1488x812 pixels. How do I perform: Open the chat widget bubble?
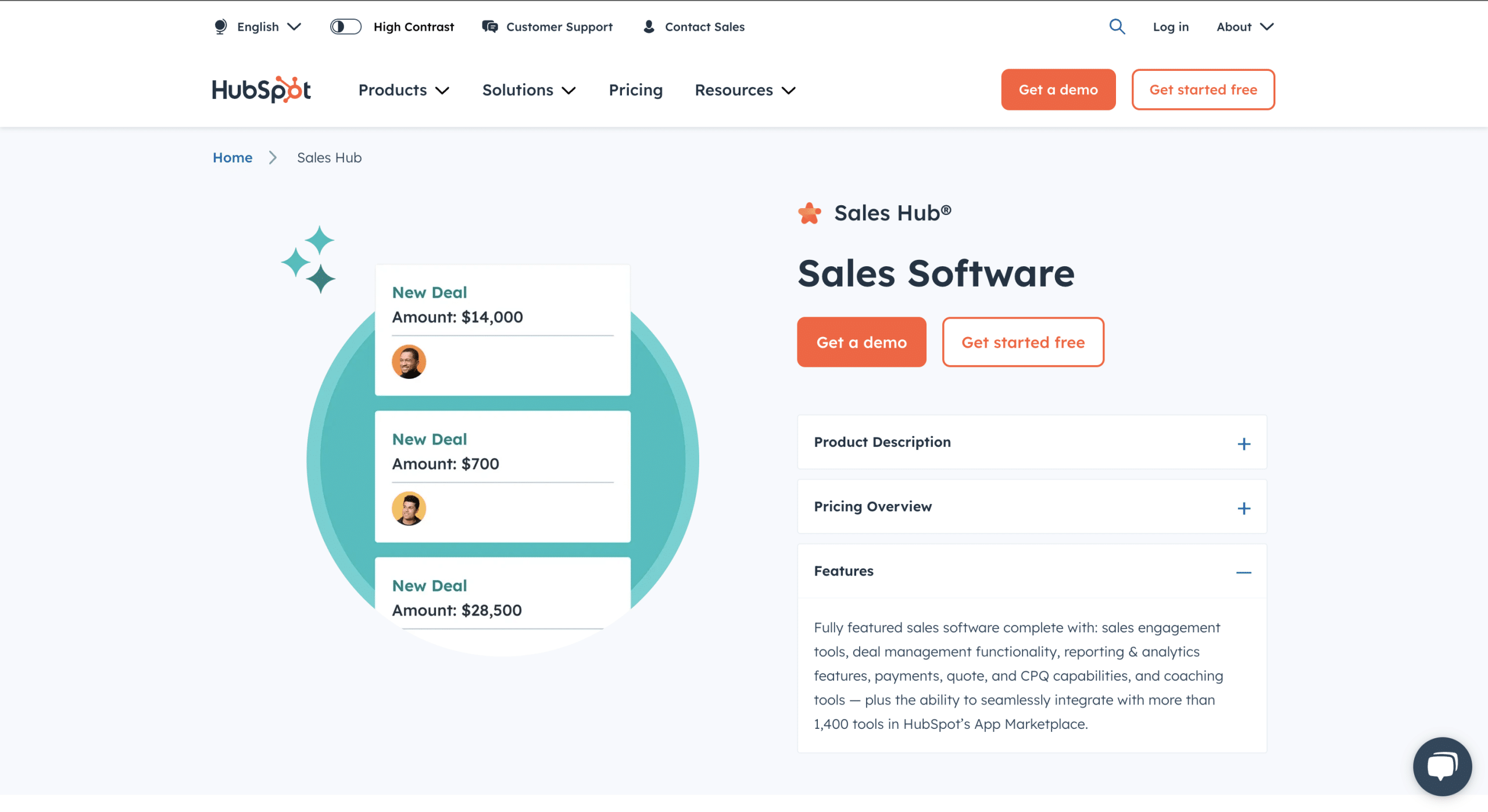1442,766
